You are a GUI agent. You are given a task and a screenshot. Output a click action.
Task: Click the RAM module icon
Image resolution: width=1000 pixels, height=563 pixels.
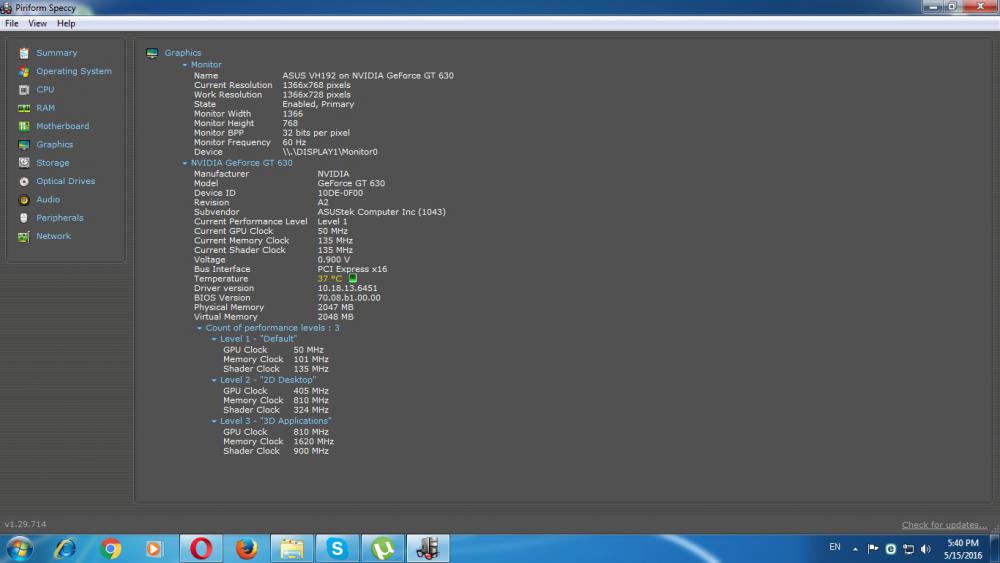pos(24,108)
